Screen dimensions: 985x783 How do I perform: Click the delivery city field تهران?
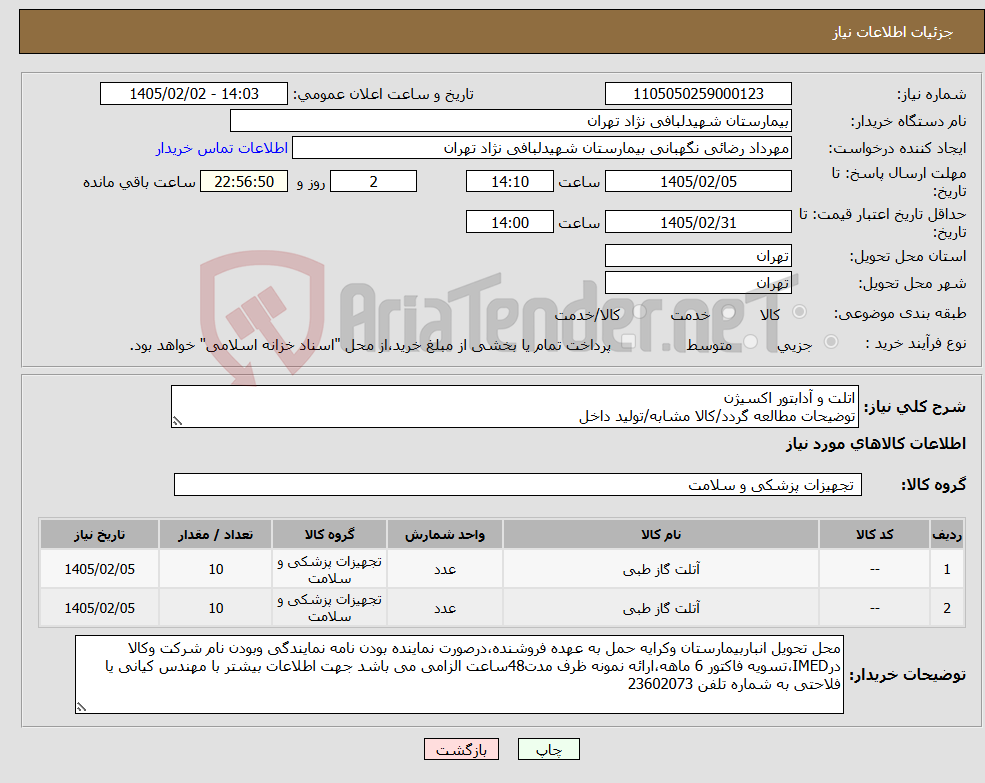point(698,283)
